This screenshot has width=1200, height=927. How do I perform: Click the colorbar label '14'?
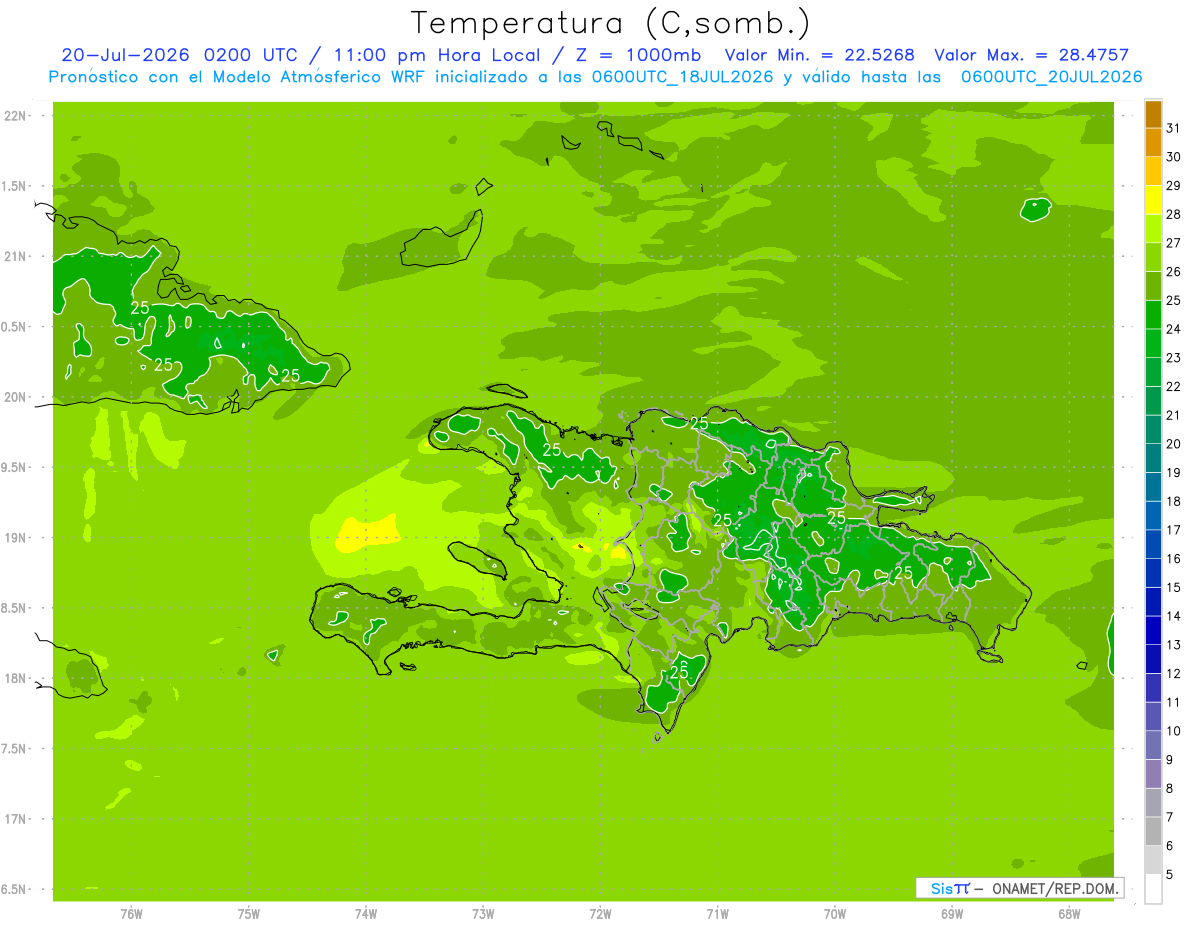coord(1174,617)
